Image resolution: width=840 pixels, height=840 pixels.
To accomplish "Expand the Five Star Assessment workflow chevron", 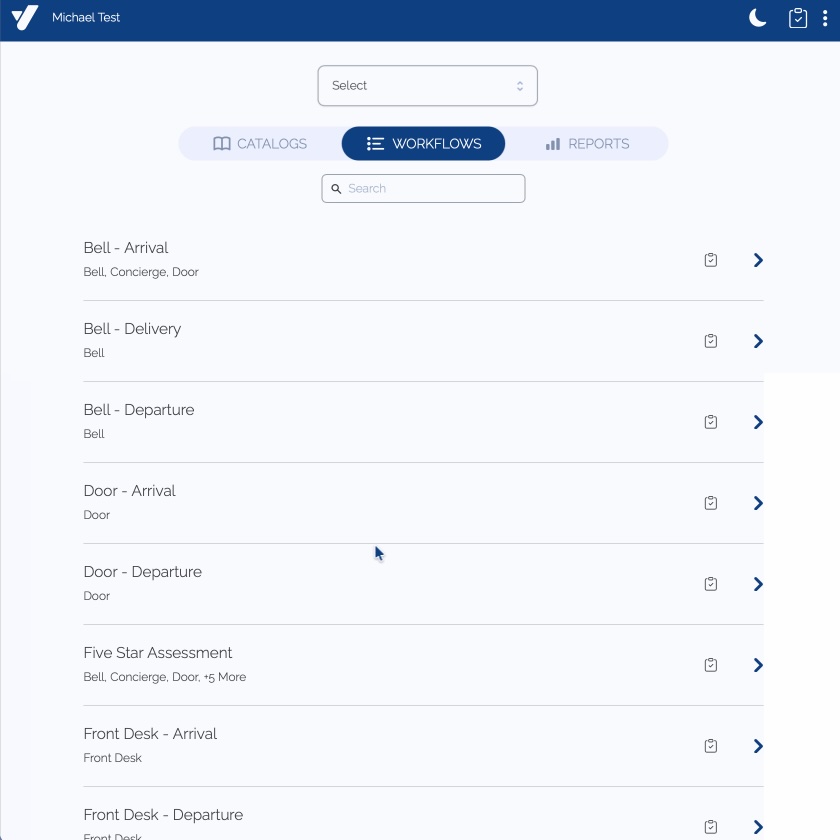I will click(x=758, y=664).
